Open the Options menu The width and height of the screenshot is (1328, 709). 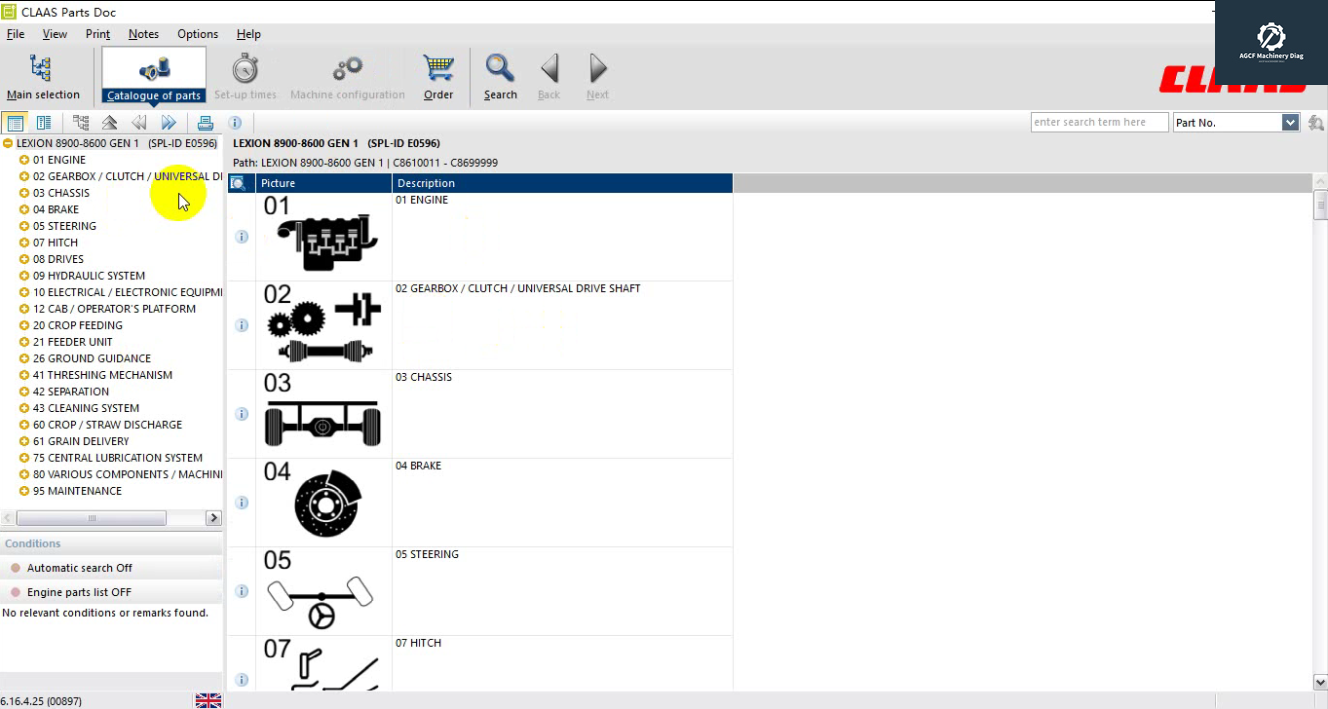[197, 34]
